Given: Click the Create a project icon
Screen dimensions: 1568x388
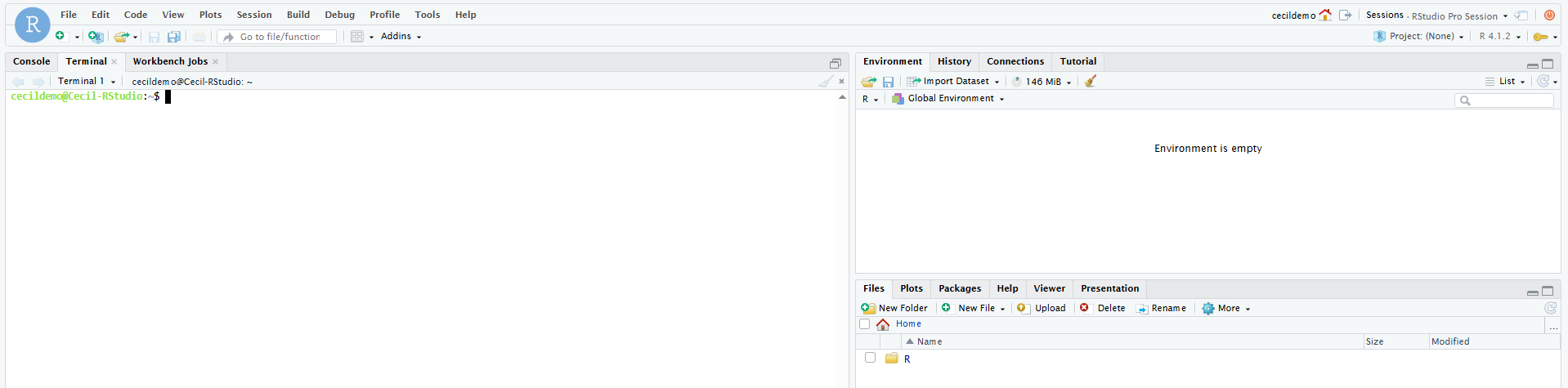Looking at the screenshot, I should click(x=96, y=37).
